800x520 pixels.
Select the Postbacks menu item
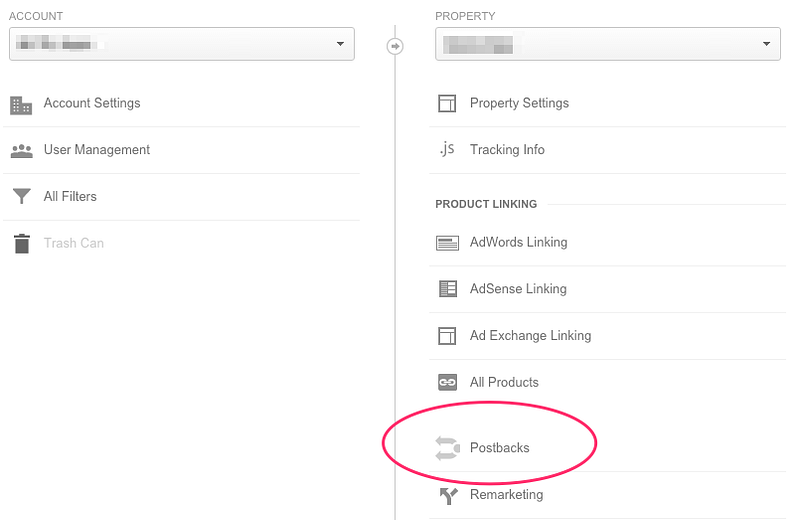pyautogui.click(x=499, y=448)
